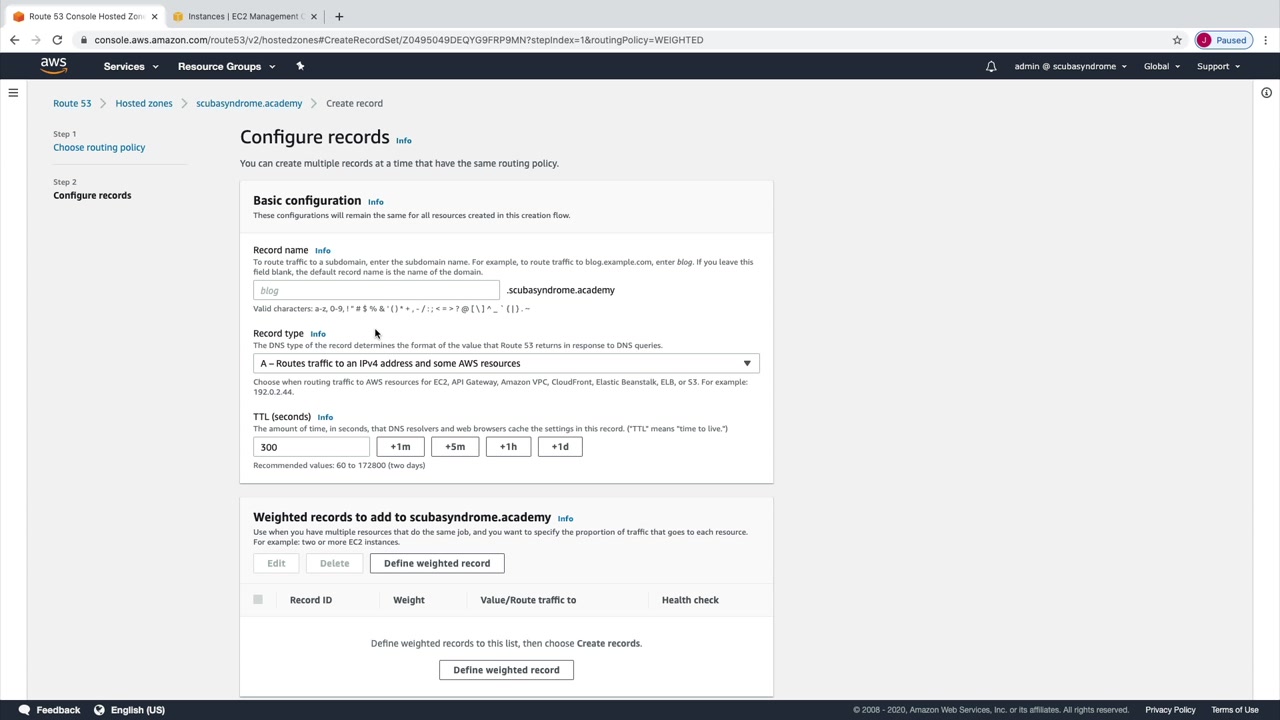The height and width of the screenshot is (720, 1280).
Task: Open the admin @ scubasyndrome account menu
Action: pos(1070,66)
